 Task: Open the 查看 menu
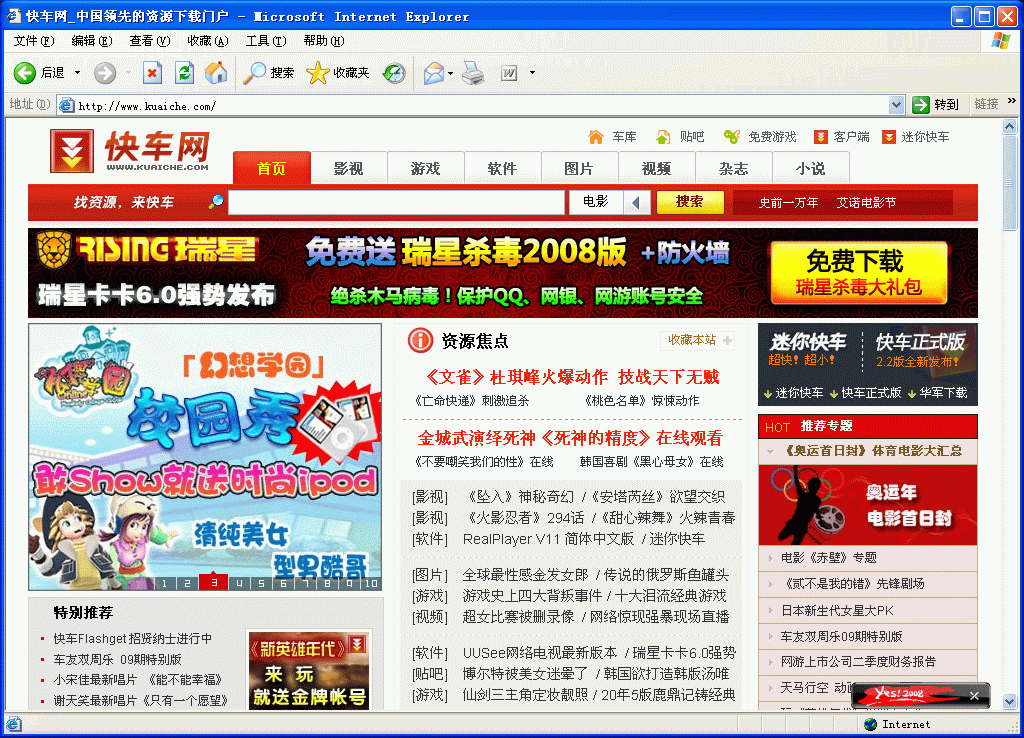(150, 40)
